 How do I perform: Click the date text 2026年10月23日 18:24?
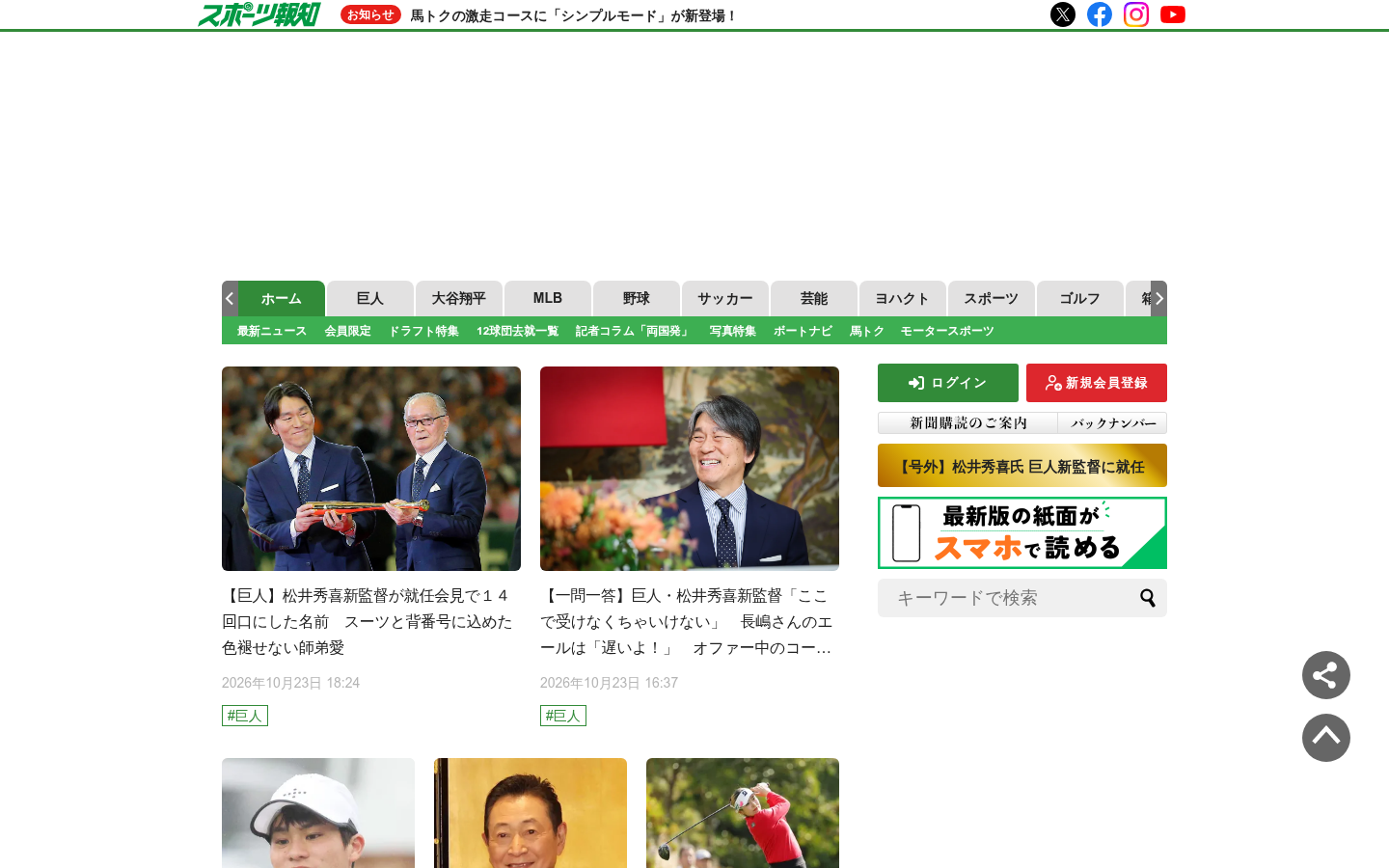pos(290,683)
